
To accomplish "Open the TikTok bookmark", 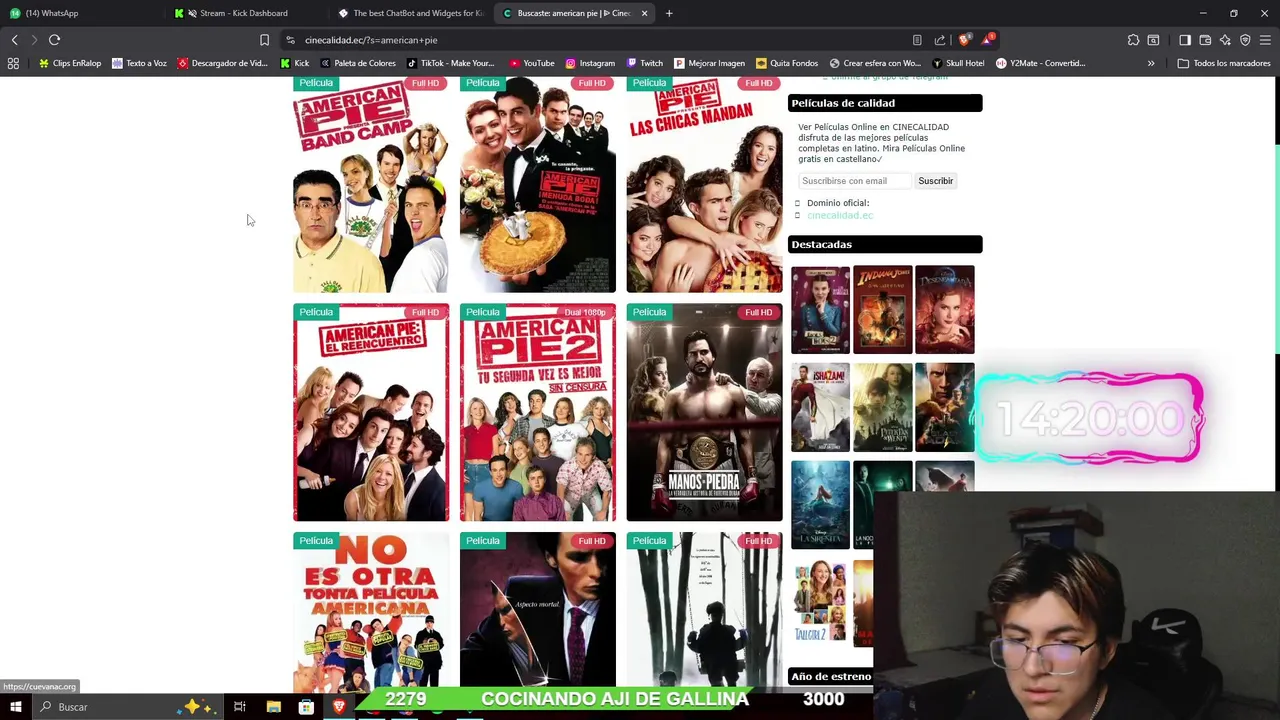I will [450, 63].
